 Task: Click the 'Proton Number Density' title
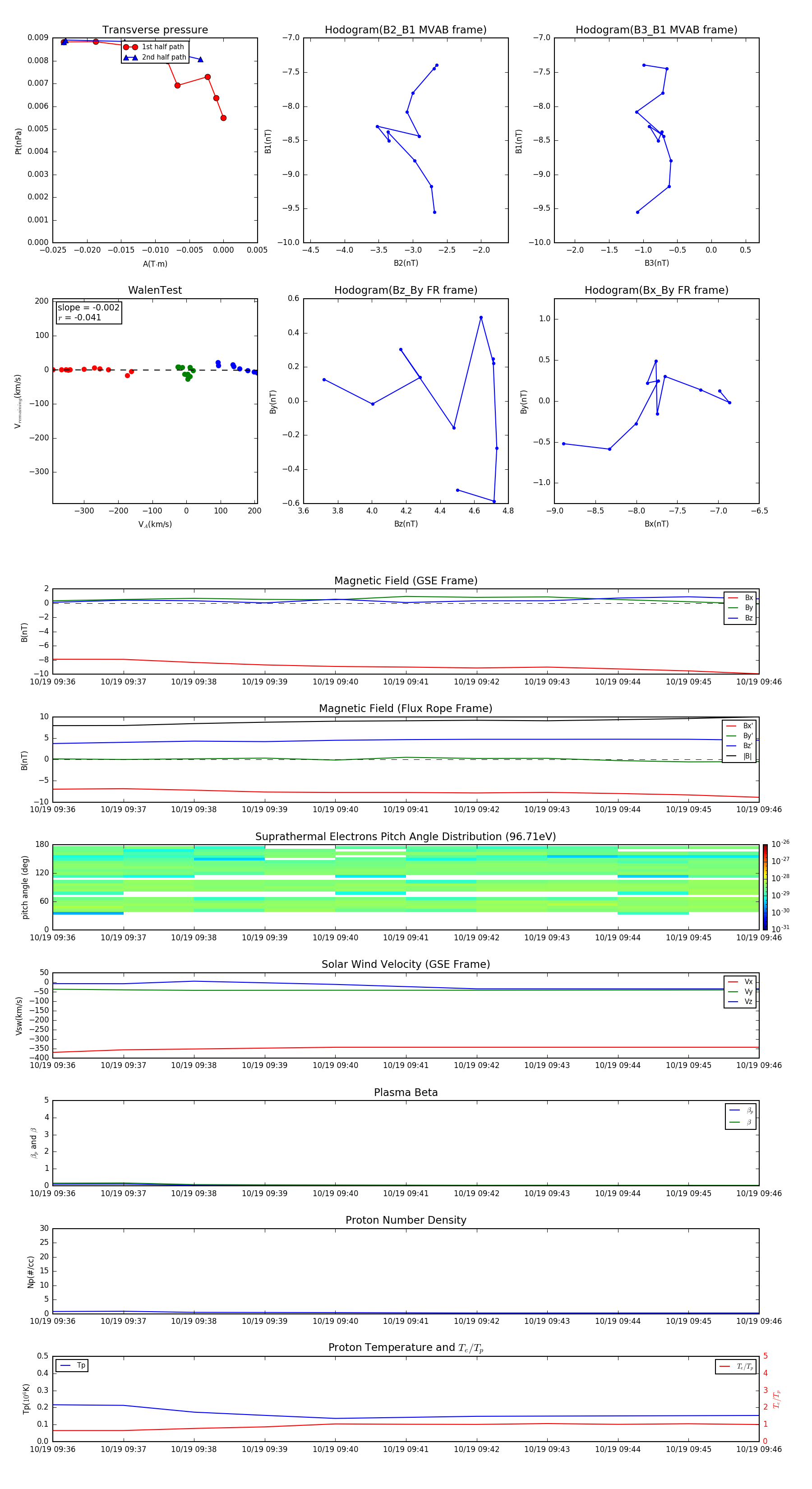point(406,1220)
